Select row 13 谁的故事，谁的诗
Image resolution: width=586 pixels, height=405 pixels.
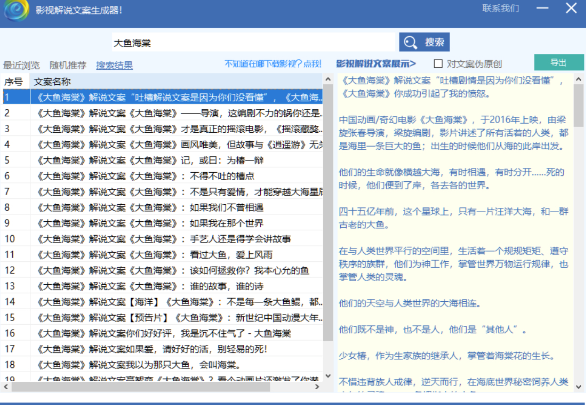[161, 286]
